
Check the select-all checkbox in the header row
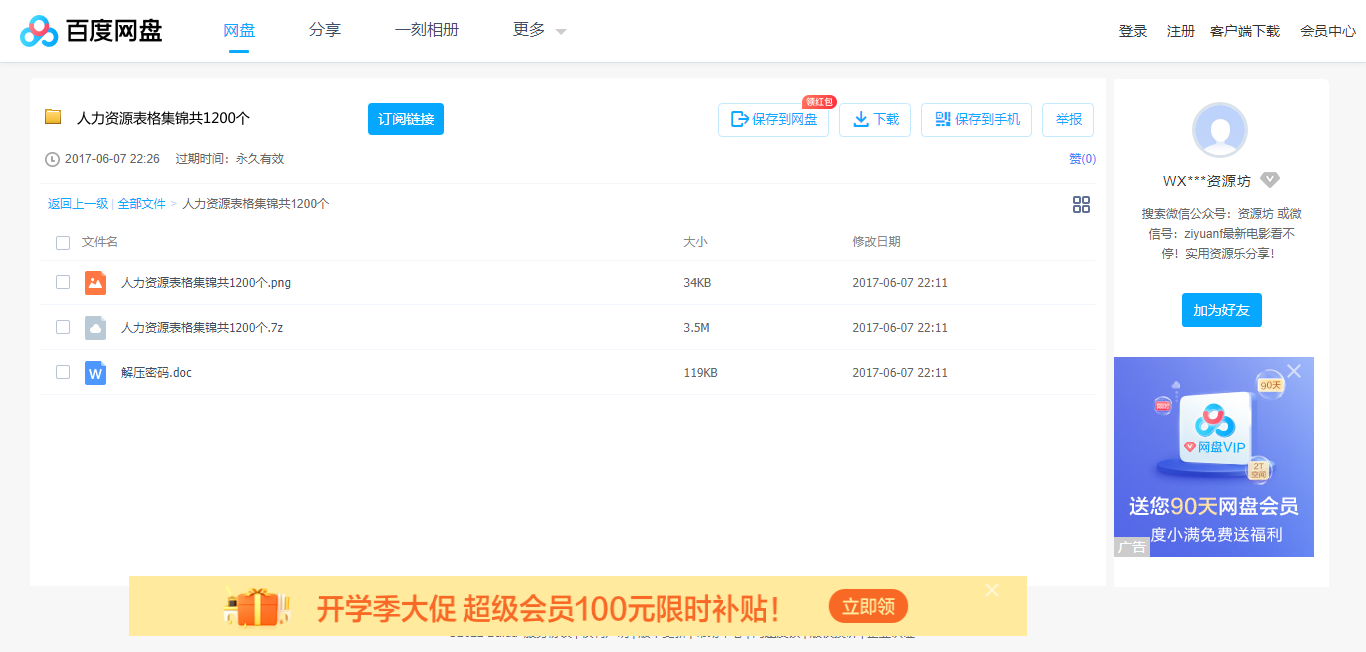63,242
